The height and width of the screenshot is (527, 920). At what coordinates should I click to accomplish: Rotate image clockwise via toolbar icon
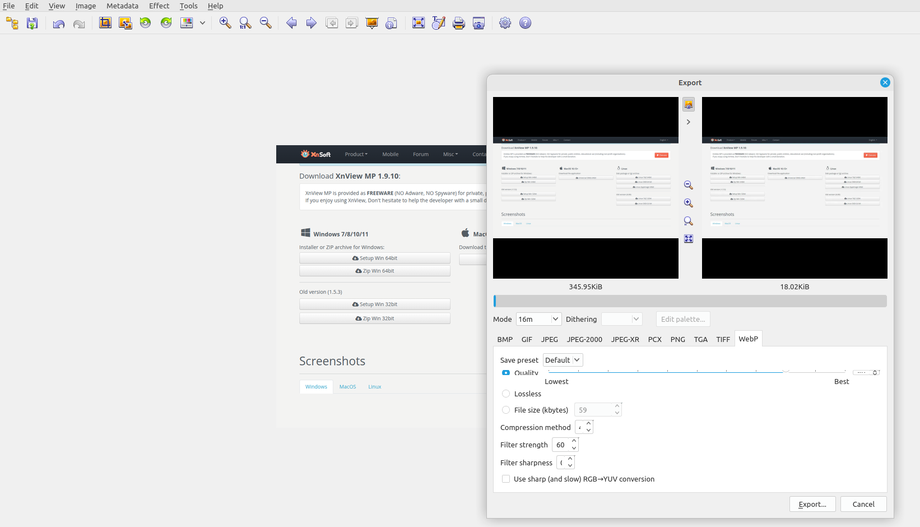(166, 23)
